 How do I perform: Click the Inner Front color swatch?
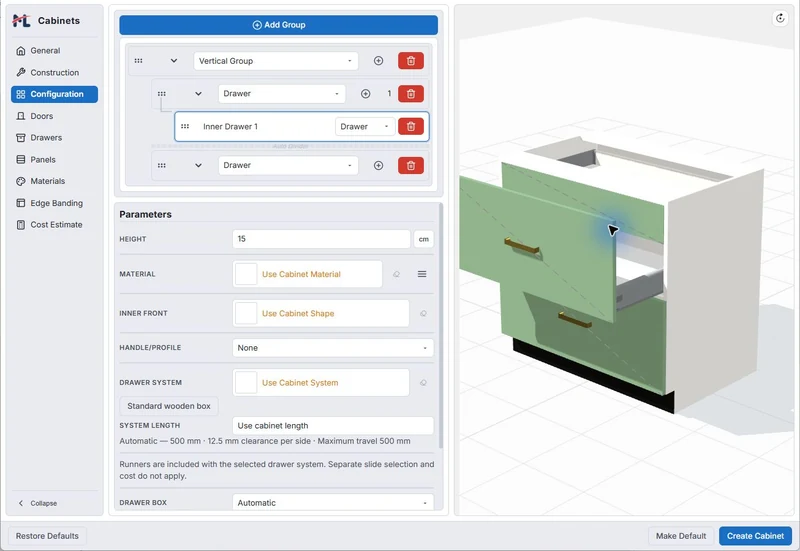tap(246, 313)
